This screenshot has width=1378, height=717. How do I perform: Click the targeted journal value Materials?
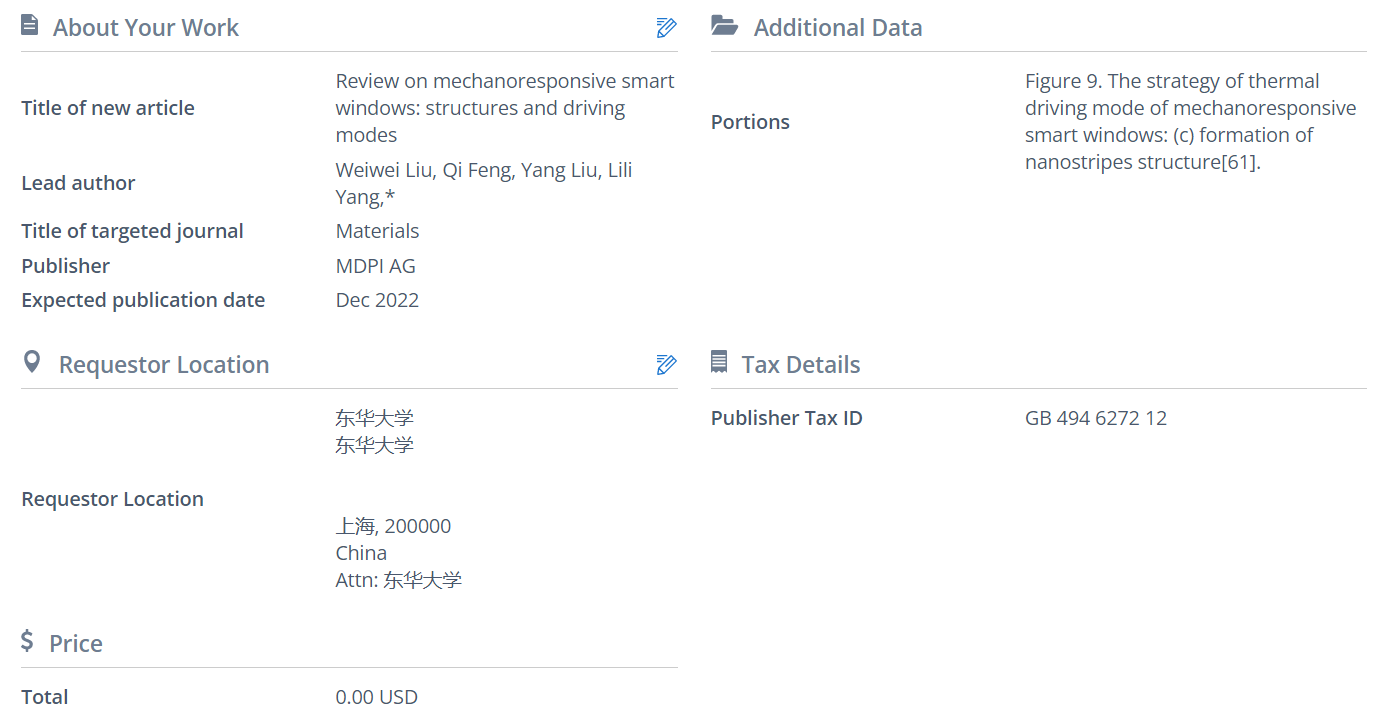tap(377, 231)
